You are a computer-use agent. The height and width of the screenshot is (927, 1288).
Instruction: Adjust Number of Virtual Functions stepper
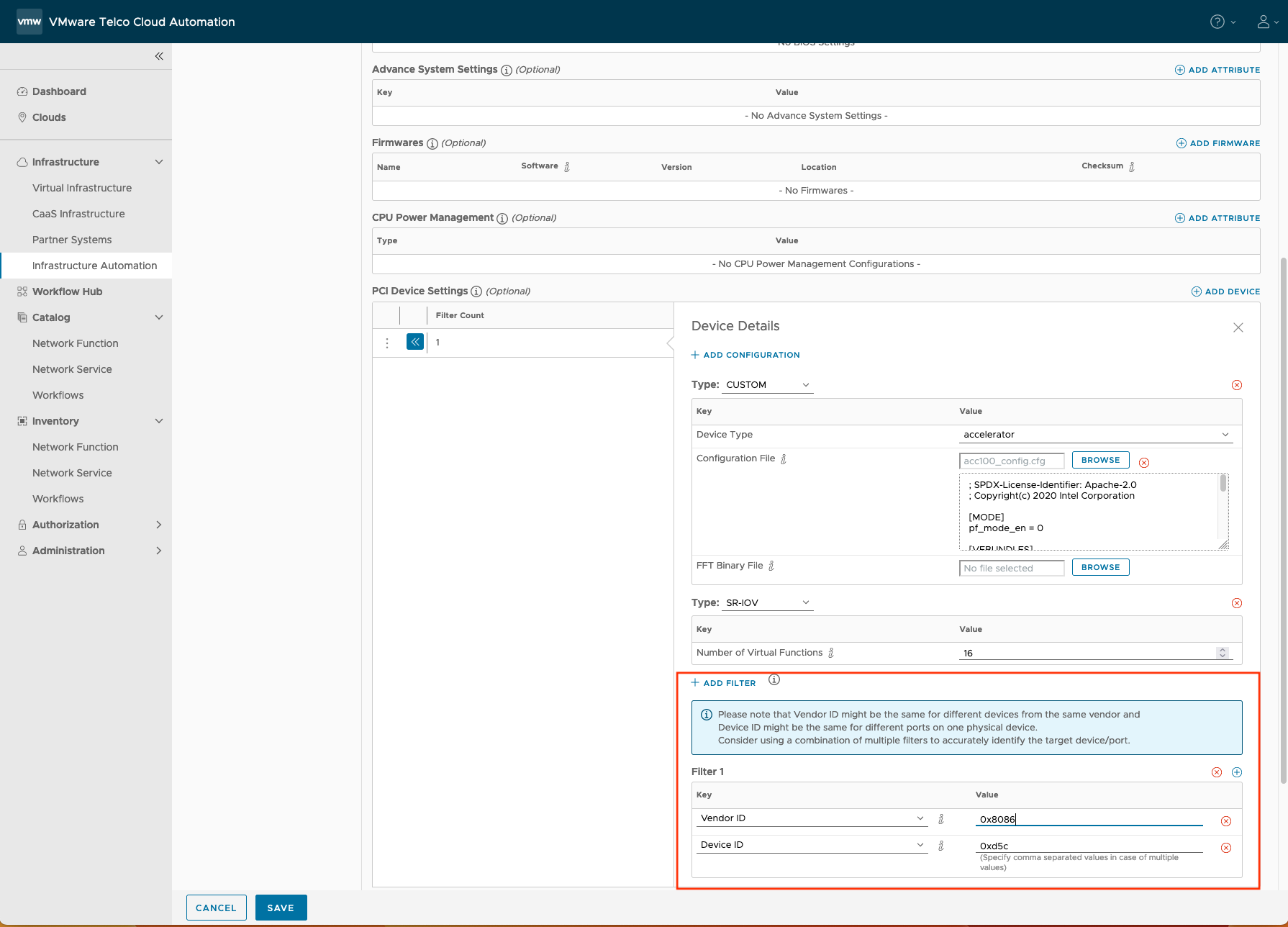click(1223, 653)
